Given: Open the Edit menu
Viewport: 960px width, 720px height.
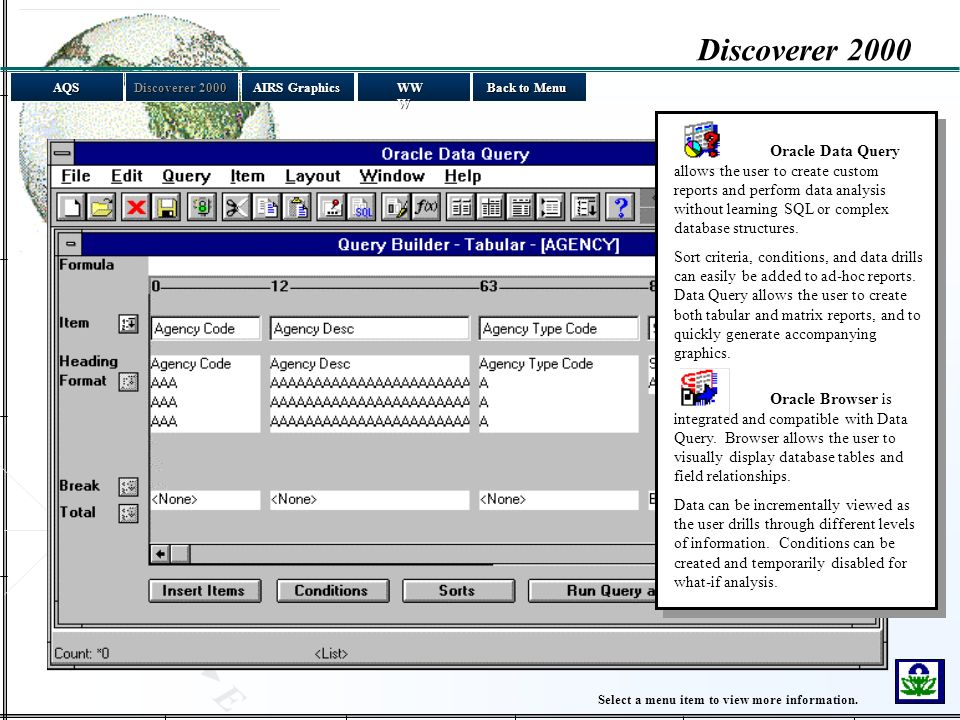Looking at the screenshot, I should pos(127,176).
